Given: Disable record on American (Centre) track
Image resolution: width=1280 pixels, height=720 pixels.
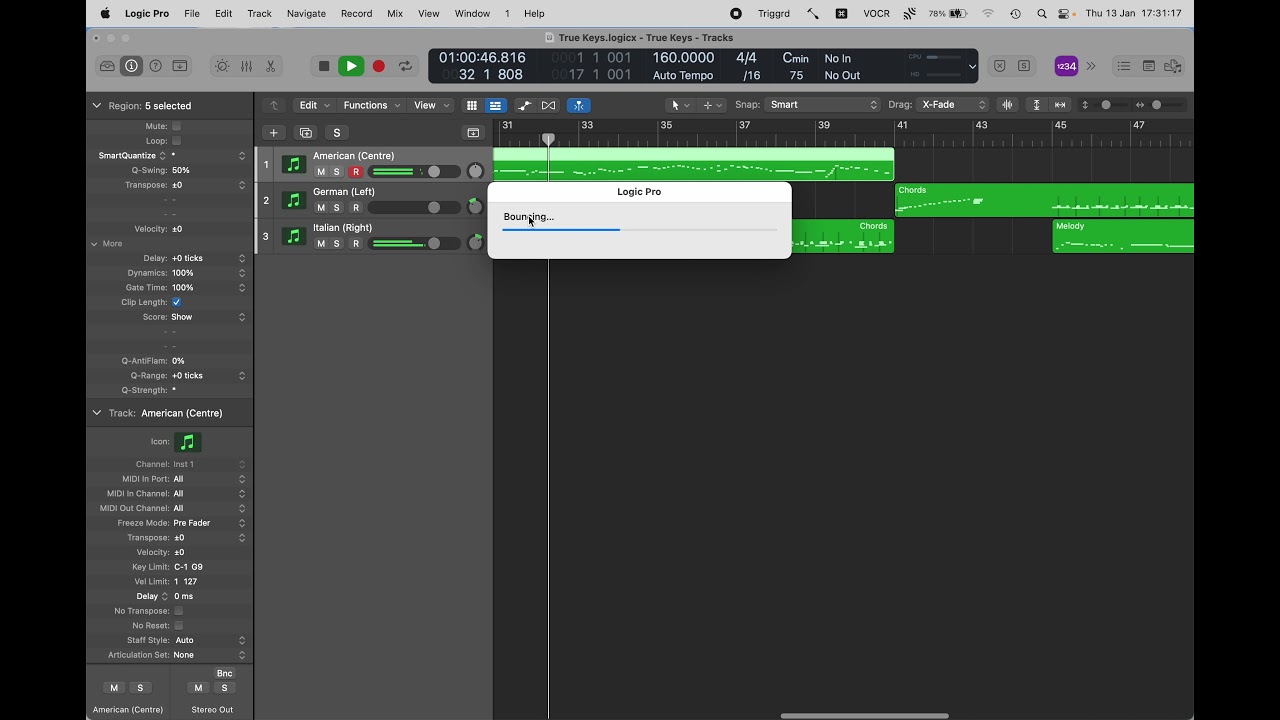Looking at the screenshot, I should coord(355,172).
